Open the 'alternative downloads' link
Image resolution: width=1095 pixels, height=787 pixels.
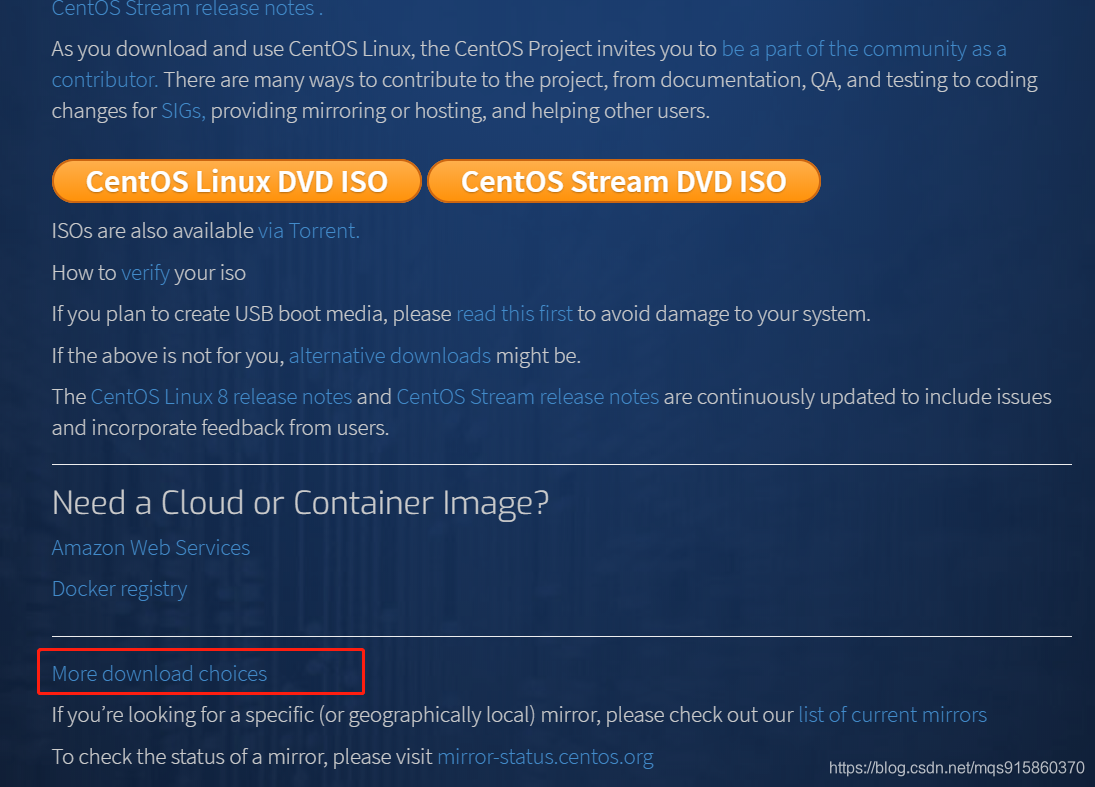(390, 356)
